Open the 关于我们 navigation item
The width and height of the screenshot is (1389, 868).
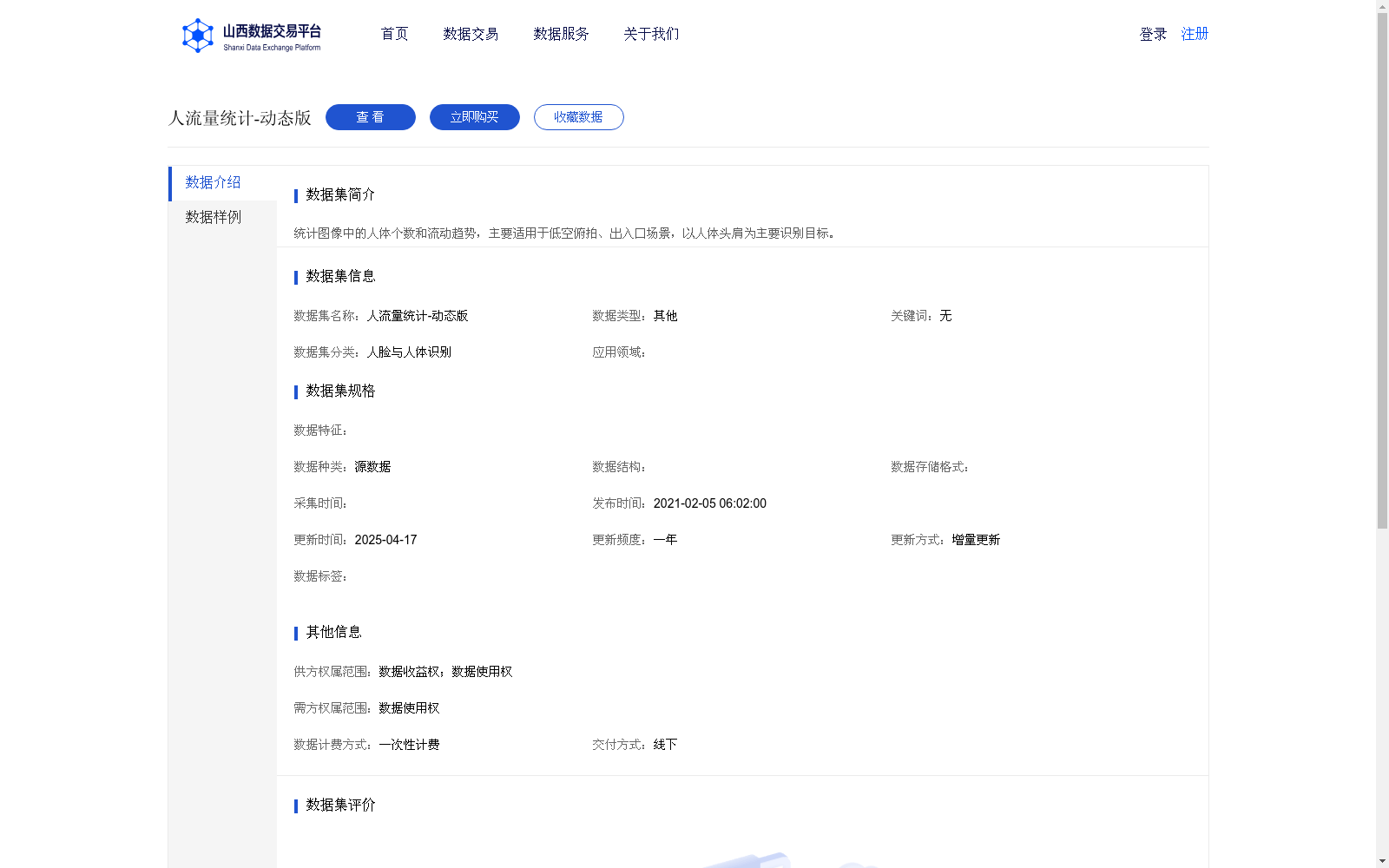point(651,34)
